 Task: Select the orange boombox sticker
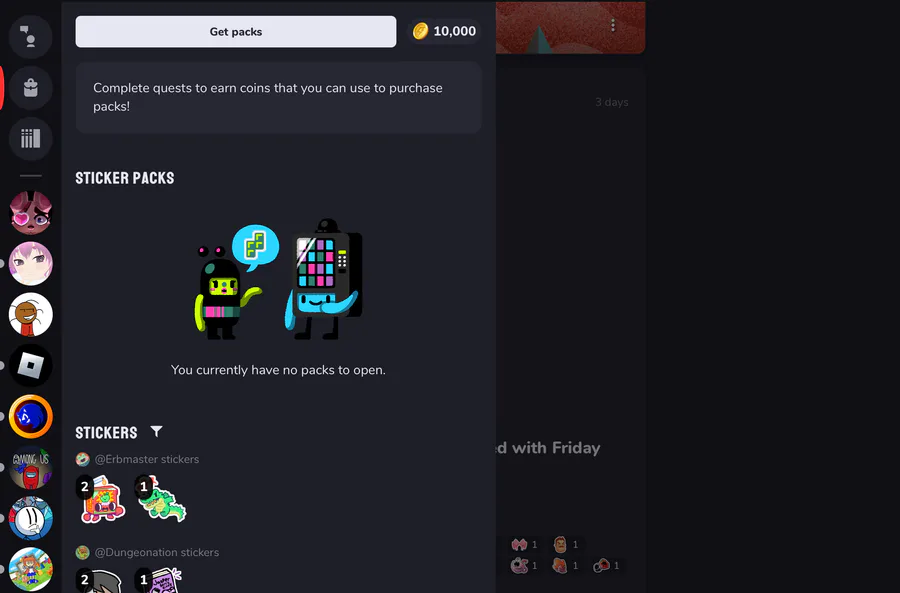pos(102,499)
